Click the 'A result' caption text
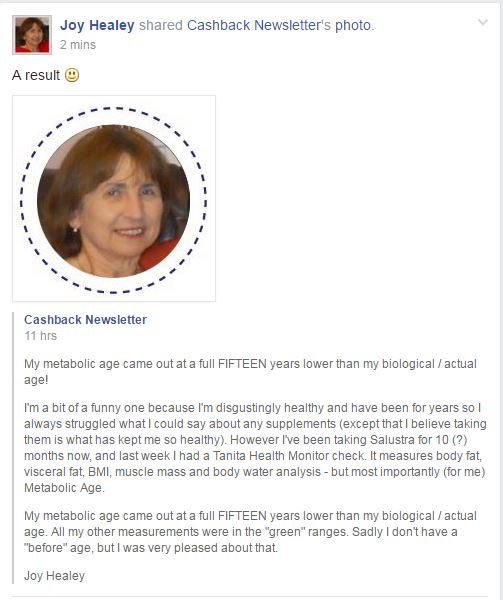The image size is (503, 600). (36, 75)
